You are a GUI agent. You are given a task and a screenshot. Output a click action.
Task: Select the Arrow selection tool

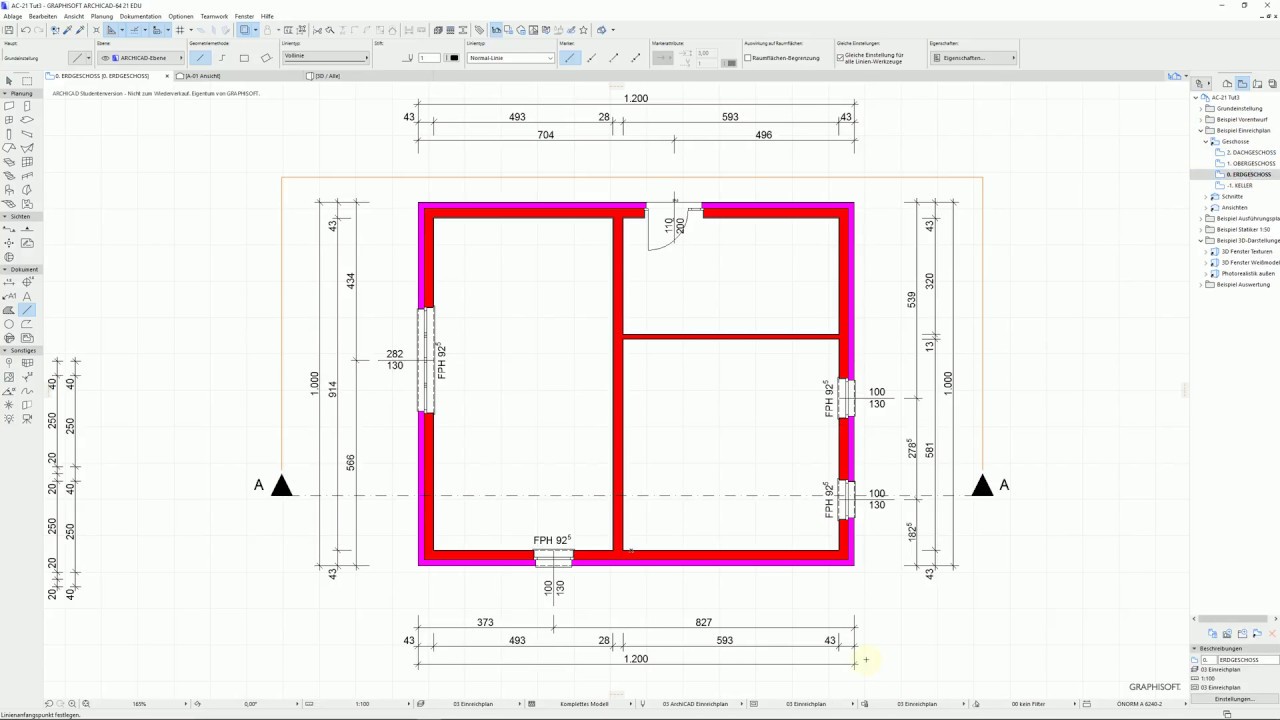9,80
